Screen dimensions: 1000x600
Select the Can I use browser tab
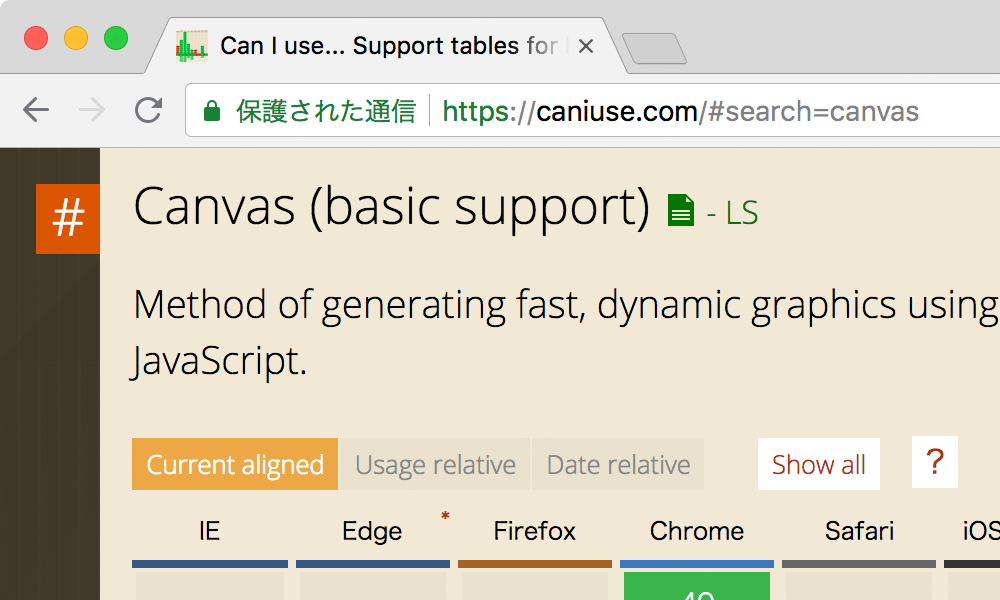click(386, 46)
